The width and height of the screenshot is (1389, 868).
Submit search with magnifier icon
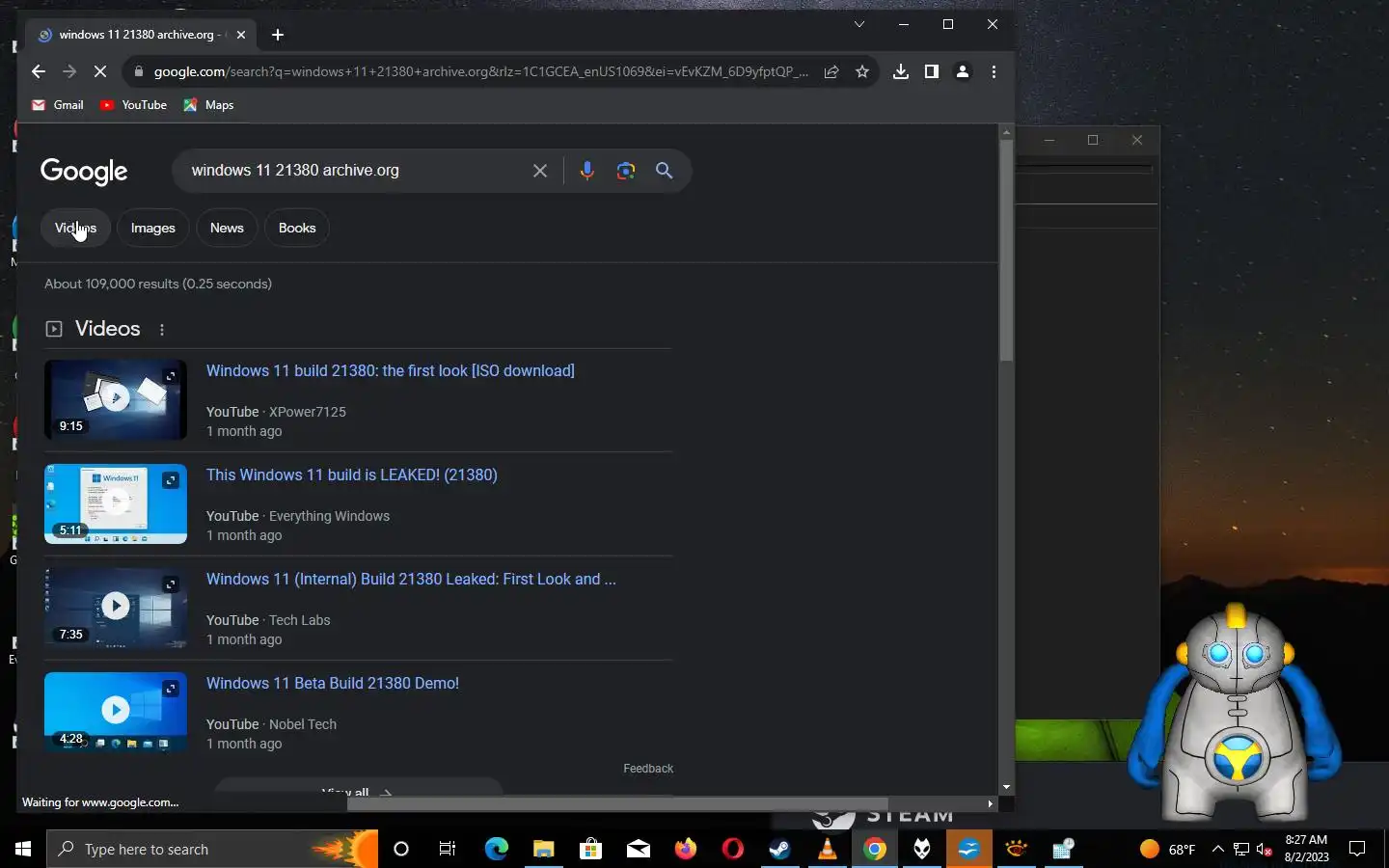pyautogui.click(x=665, y=171)
